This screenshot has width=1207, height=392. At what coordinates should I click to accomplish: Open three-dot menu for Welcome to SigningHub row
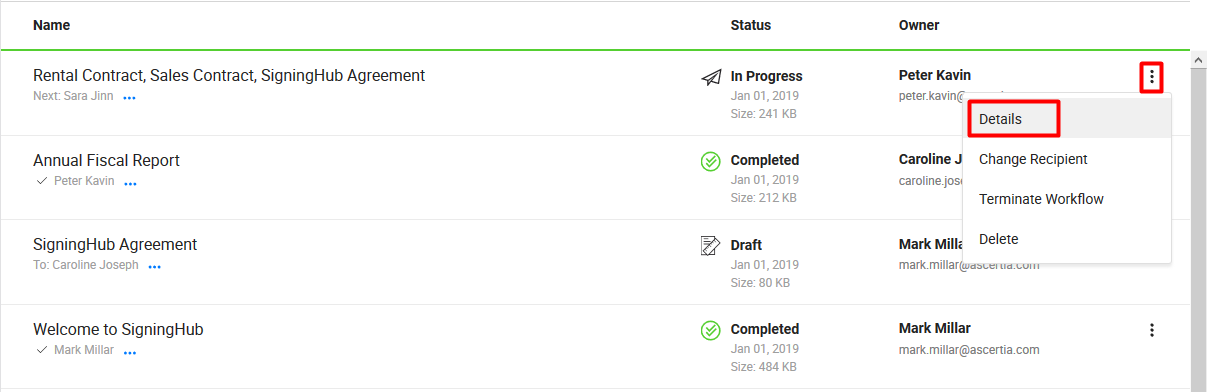coord(1152,329)
